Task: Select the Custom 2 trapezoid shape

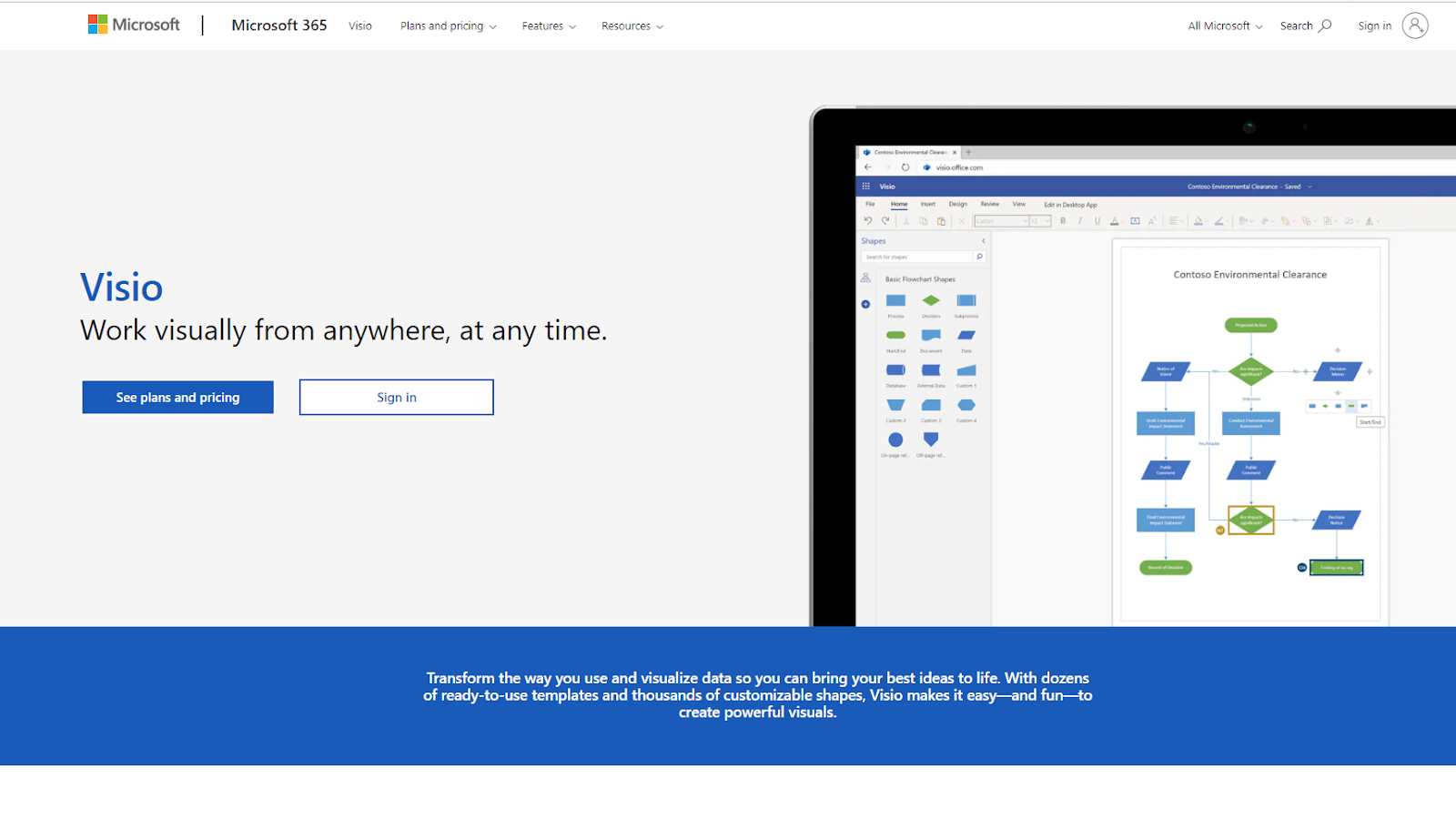Action: coord(895,405)
